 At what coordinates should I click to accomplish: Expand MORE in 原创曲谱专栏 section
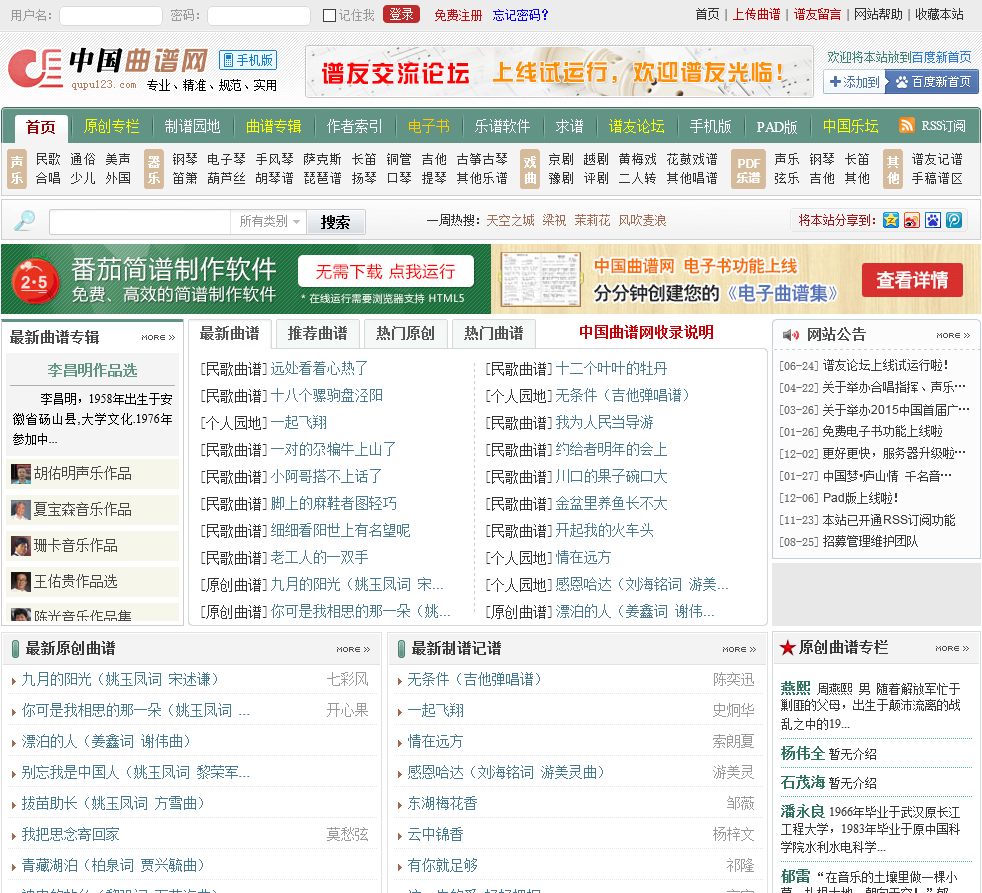point(953,648)
